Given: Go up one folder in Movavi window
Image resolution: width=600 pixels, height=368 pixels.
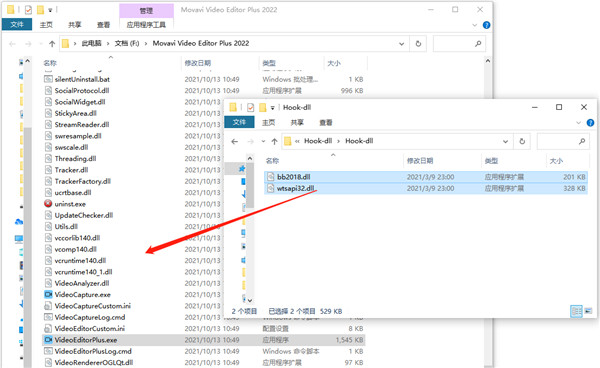Looking at the screenshot, I should tap(52, 44).
